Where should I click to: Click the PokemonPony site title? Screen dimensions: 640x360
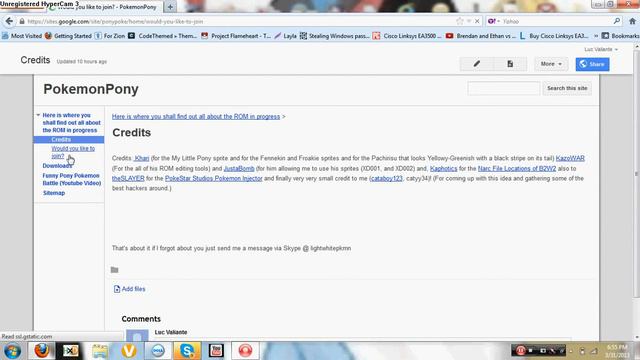[x=91, y=89]
